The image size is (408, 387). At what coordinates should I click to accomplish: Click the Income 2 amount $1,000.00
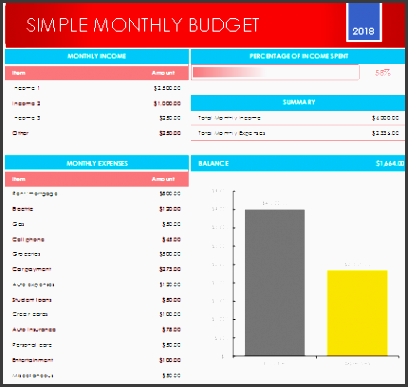(x=167, y=103)
